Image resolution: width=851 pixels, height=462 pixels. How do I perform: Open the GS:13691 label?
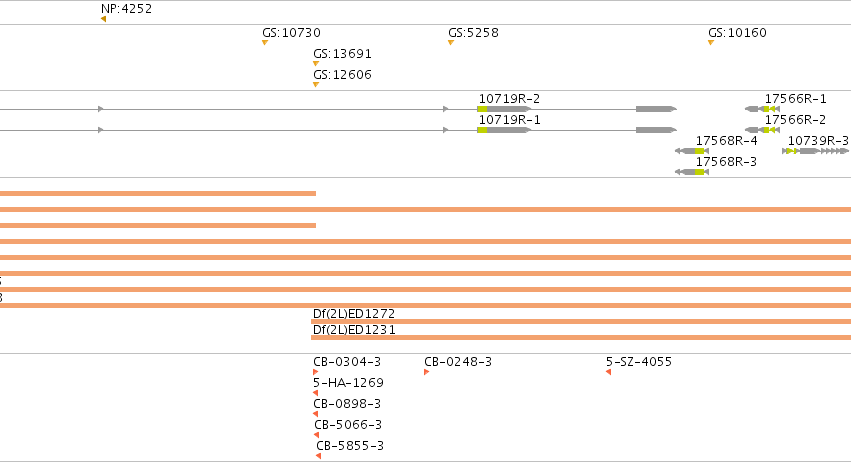click(x=342, y=54)
